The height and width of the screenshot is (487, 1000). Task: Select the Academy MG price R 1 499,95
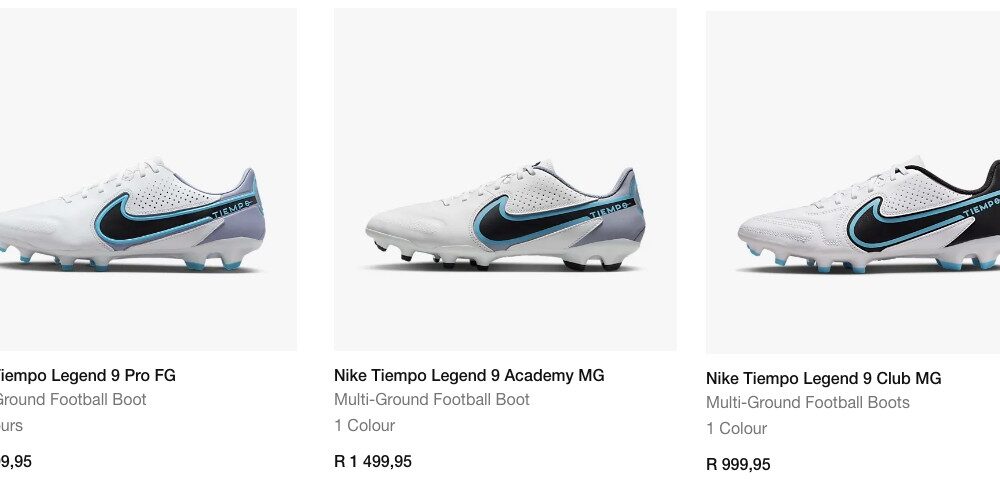372,462
